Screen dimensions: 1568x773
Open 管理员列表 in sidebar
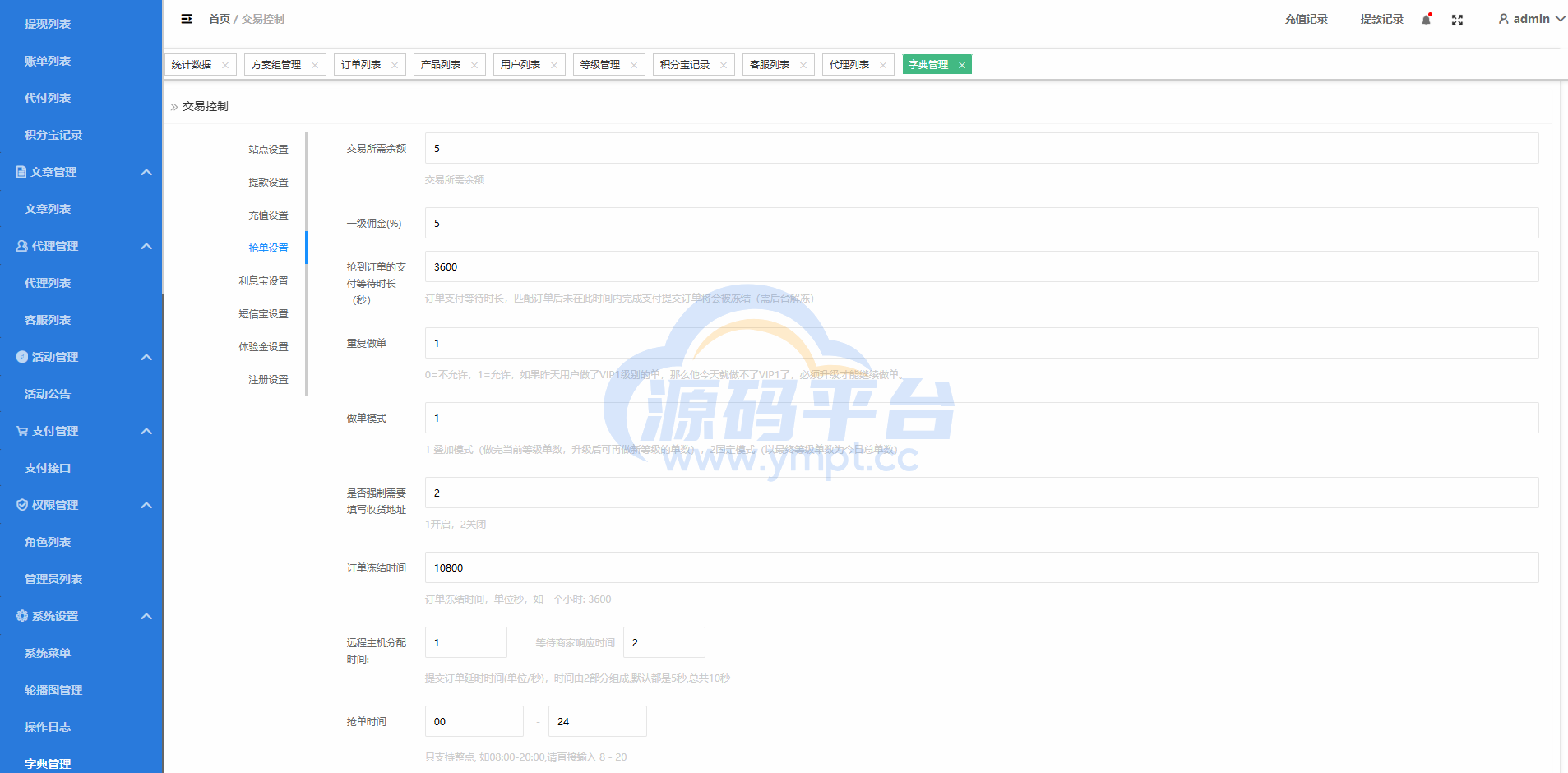pos(53,579)
